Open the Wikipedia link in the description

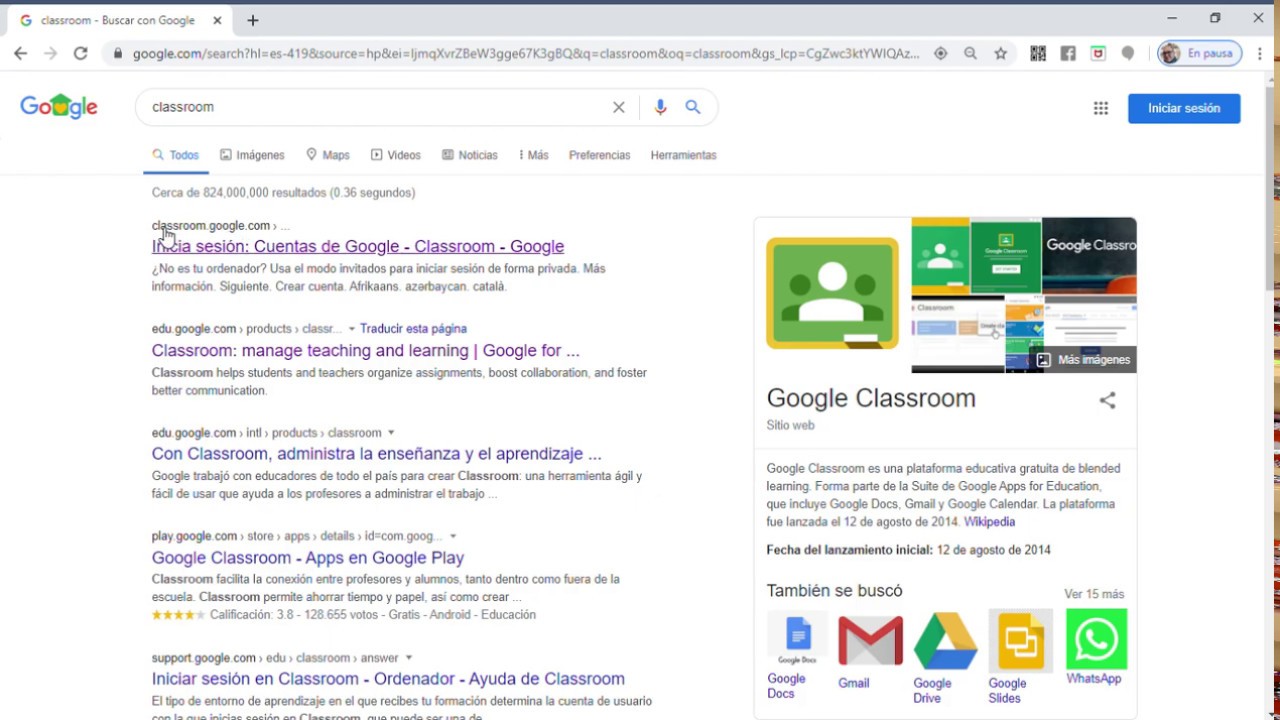[x=989, y=522]
